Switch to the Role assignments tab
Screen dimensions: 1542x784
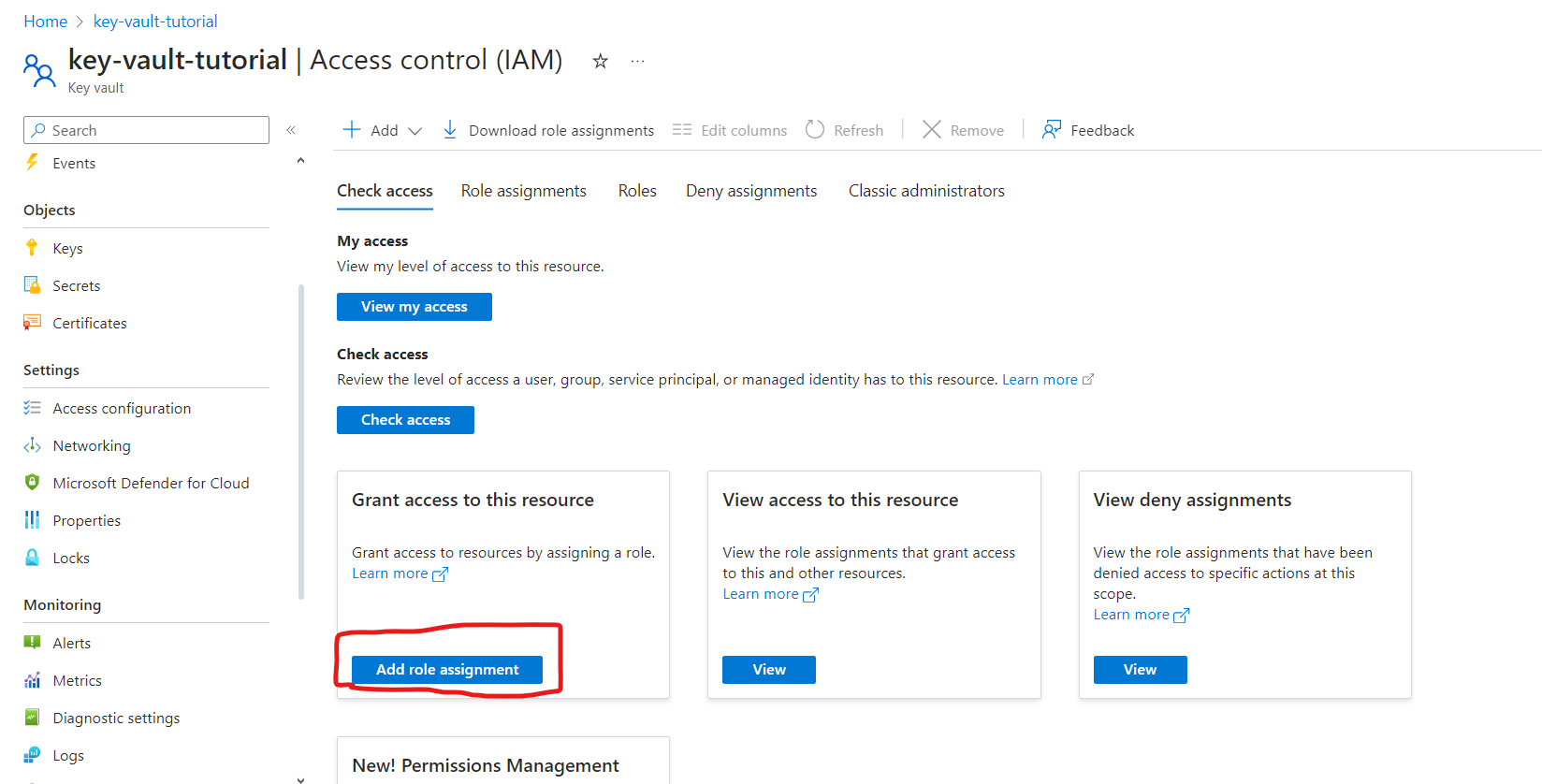pyautogui.click(x=523, y=191)
